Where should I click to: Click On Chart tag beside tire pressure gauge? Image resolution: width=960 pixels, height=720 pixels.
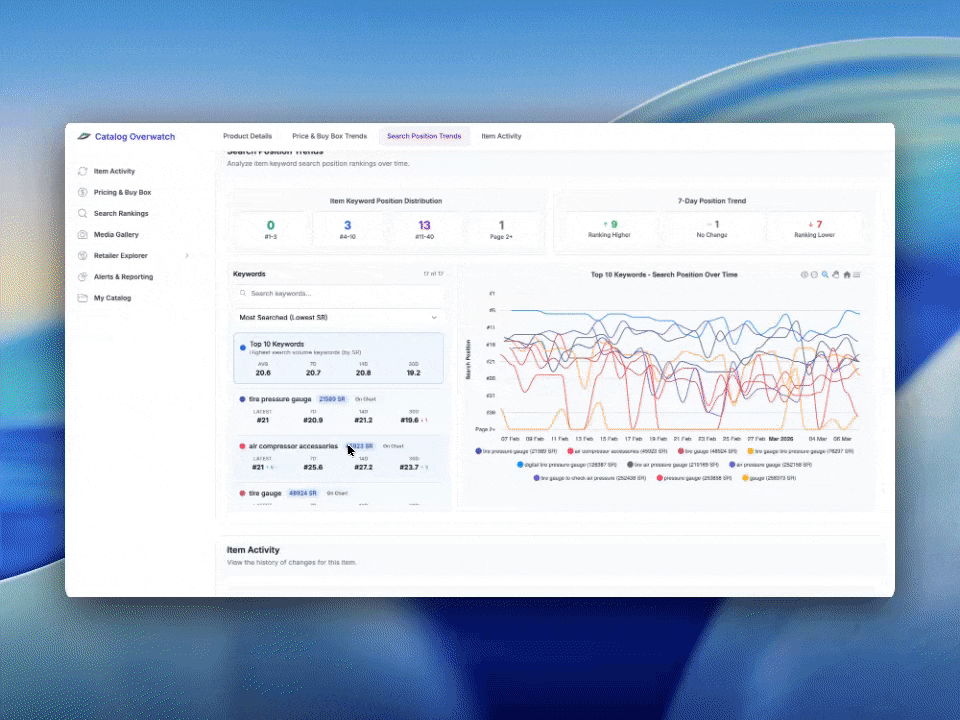click(x=366, y=399)
